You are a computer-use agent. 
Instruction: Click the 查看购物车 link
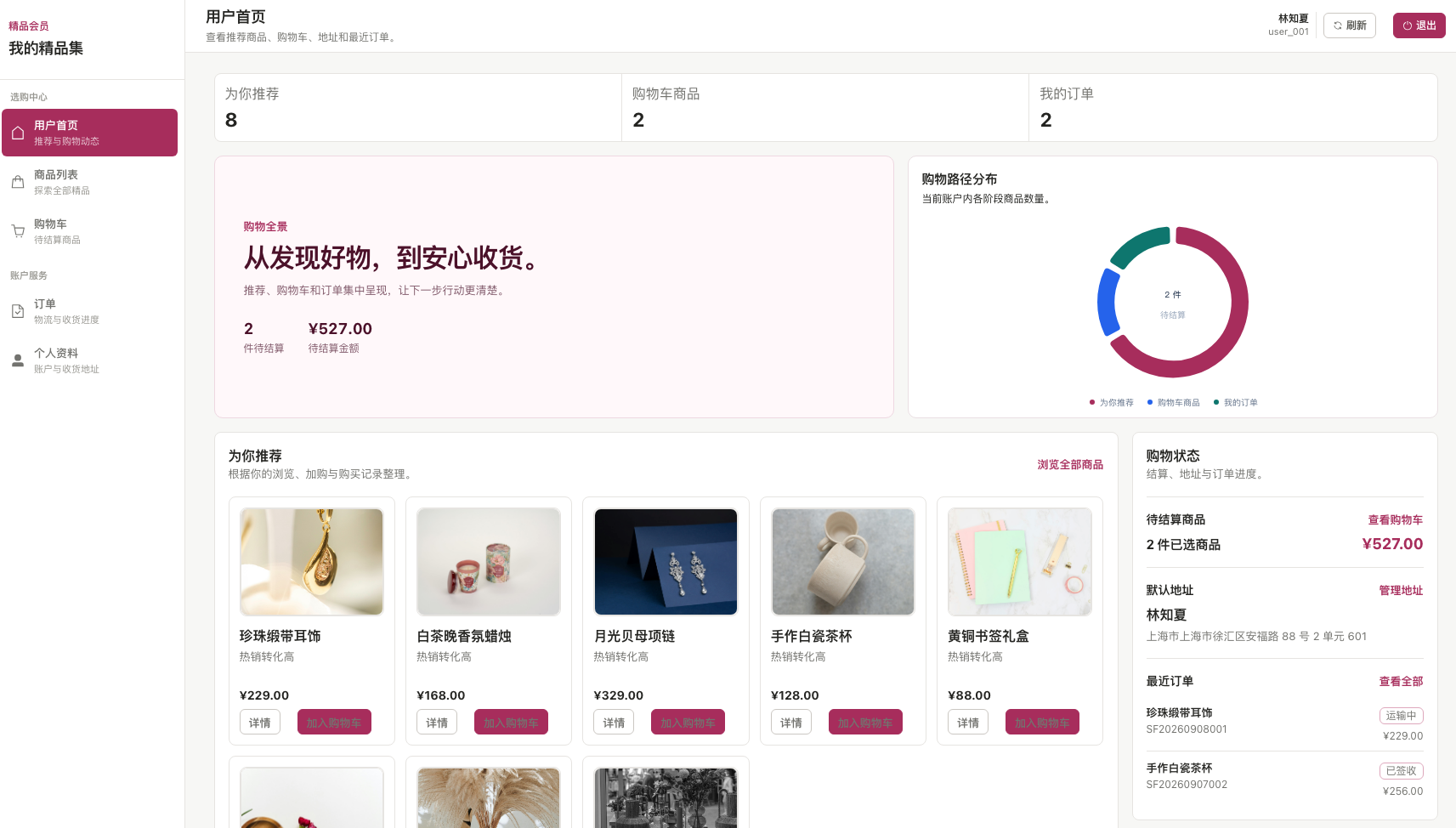(x=1396, y=520)
